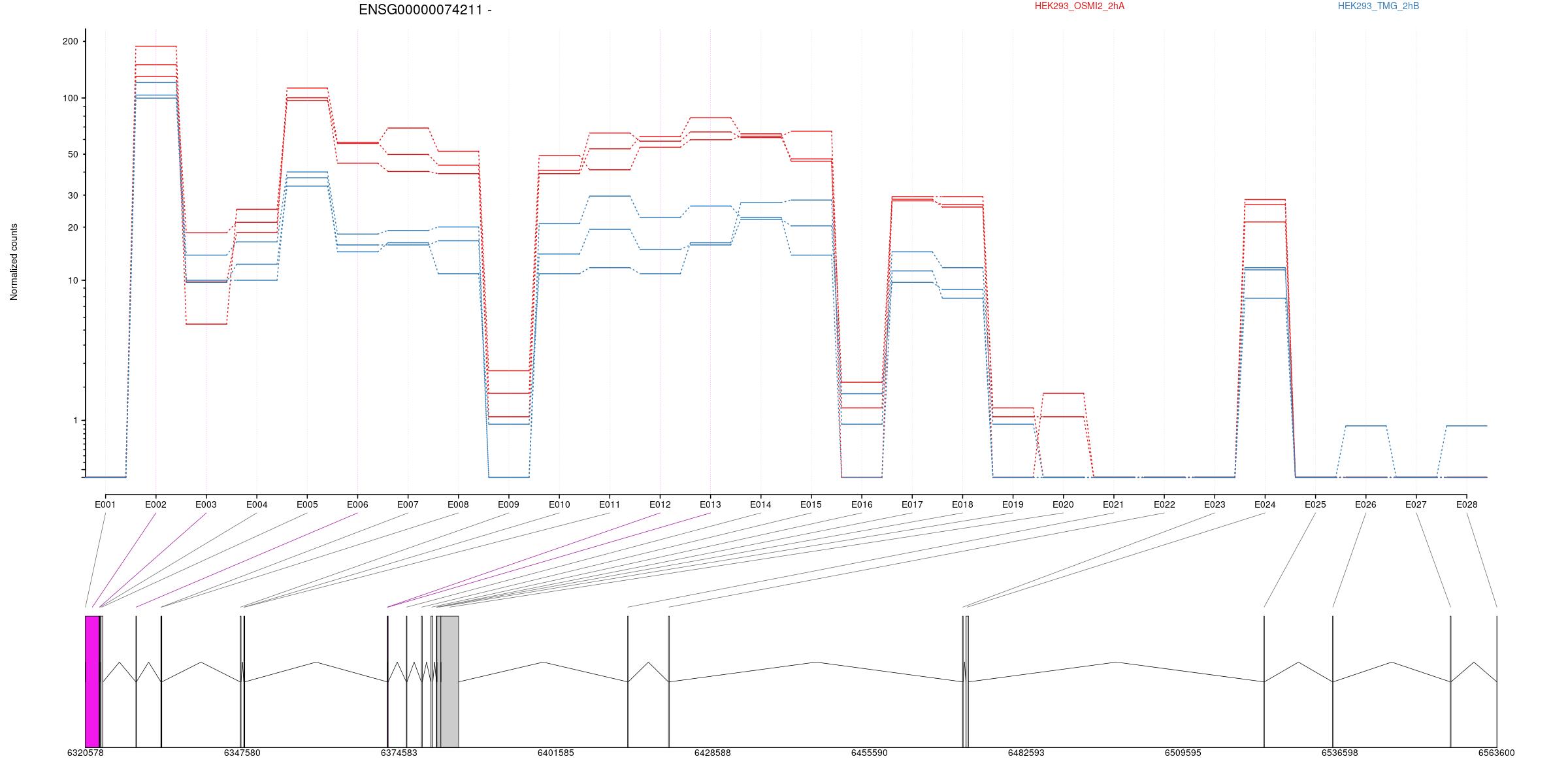Click exon label E020

[x=1063, y=504]
